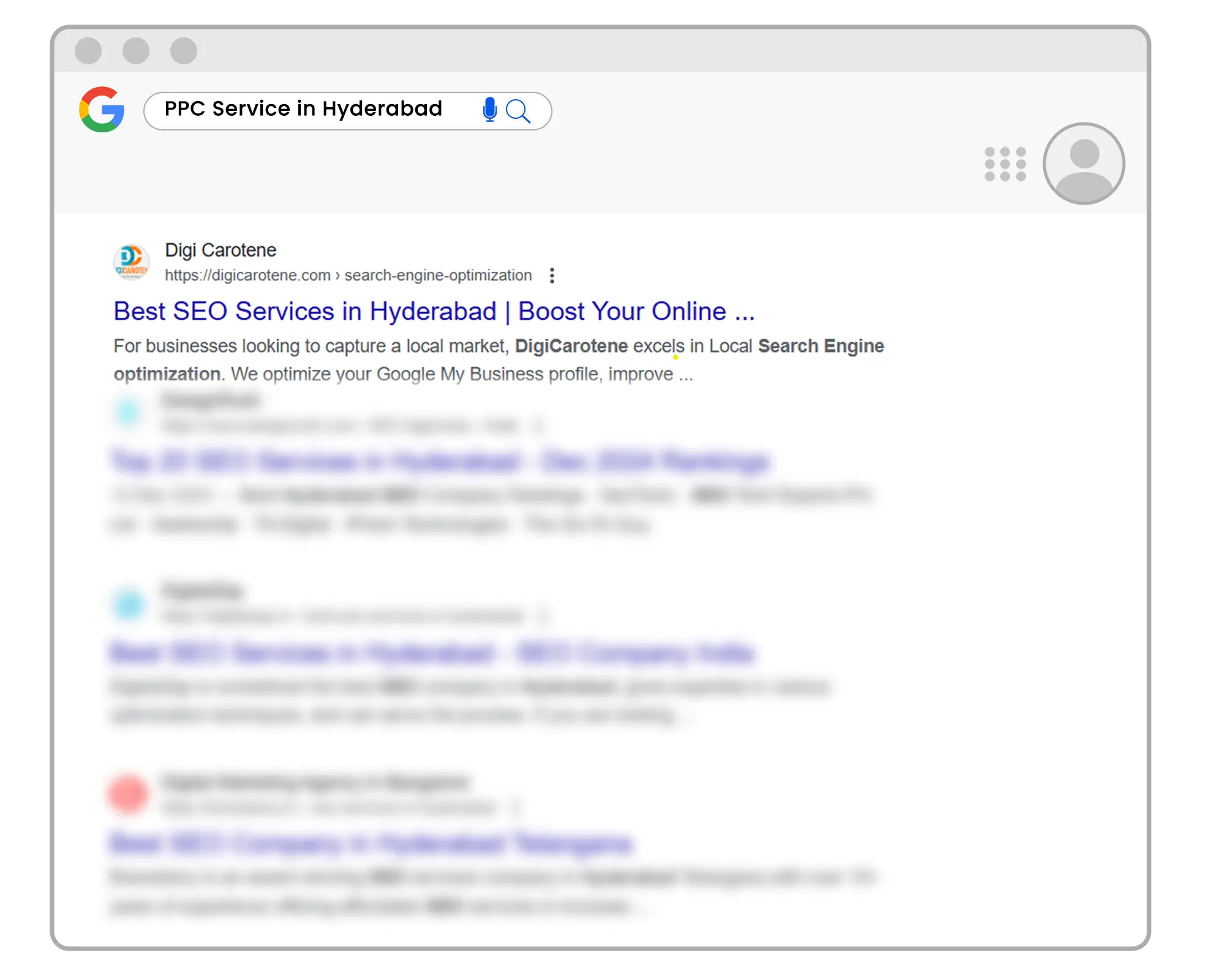1225x980 pixels.
Task: Open the three-dot menu beside digicarotene URL
Action: click(x=552, y=276)
